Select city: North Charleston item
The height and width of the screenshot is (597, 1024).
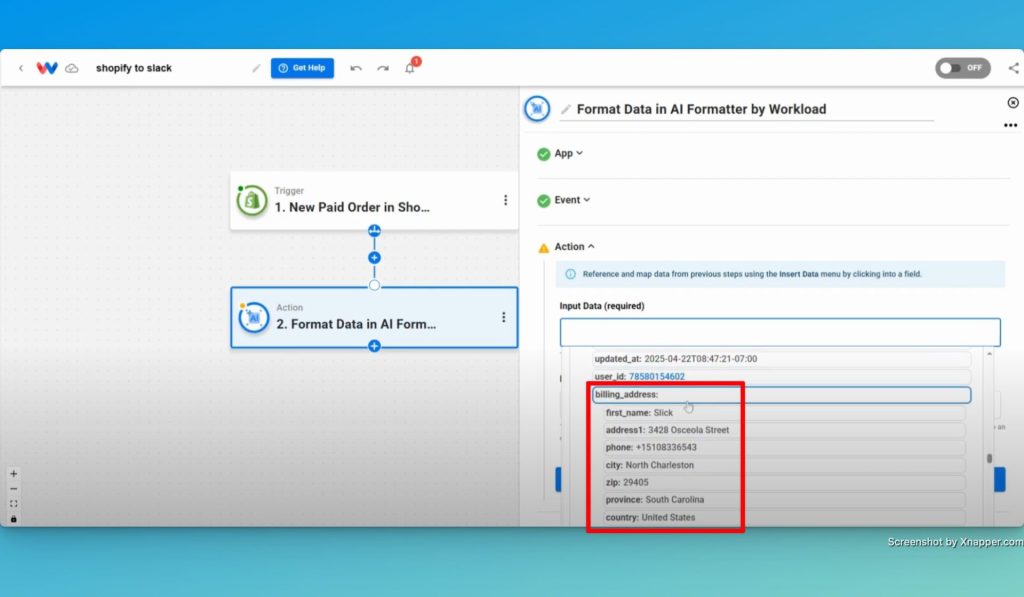point(784,465)
